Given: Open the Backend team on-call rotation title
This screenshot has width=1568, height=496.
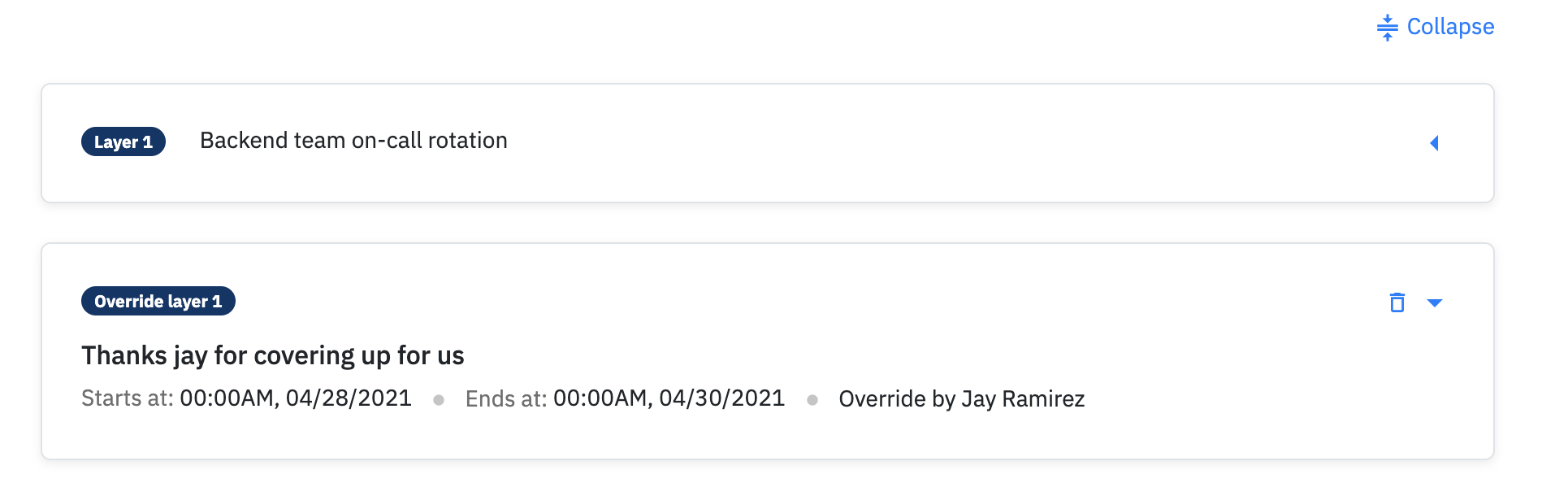Looking at the screenshot, I should (x=353, y=141).
